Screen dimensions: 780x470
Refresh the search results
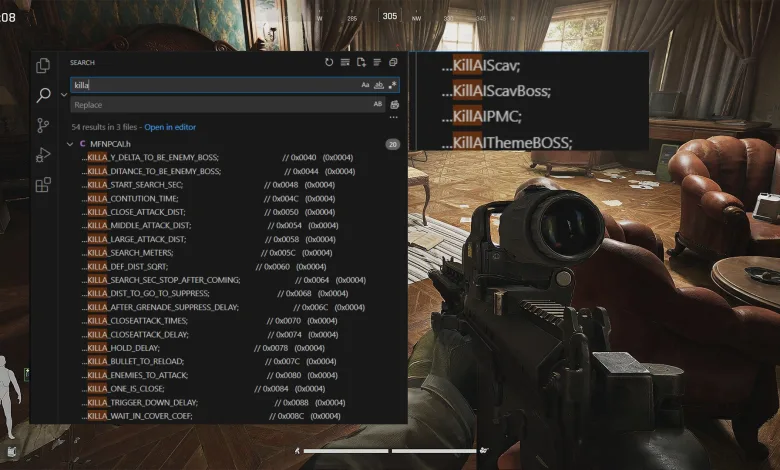coord(329,62)
